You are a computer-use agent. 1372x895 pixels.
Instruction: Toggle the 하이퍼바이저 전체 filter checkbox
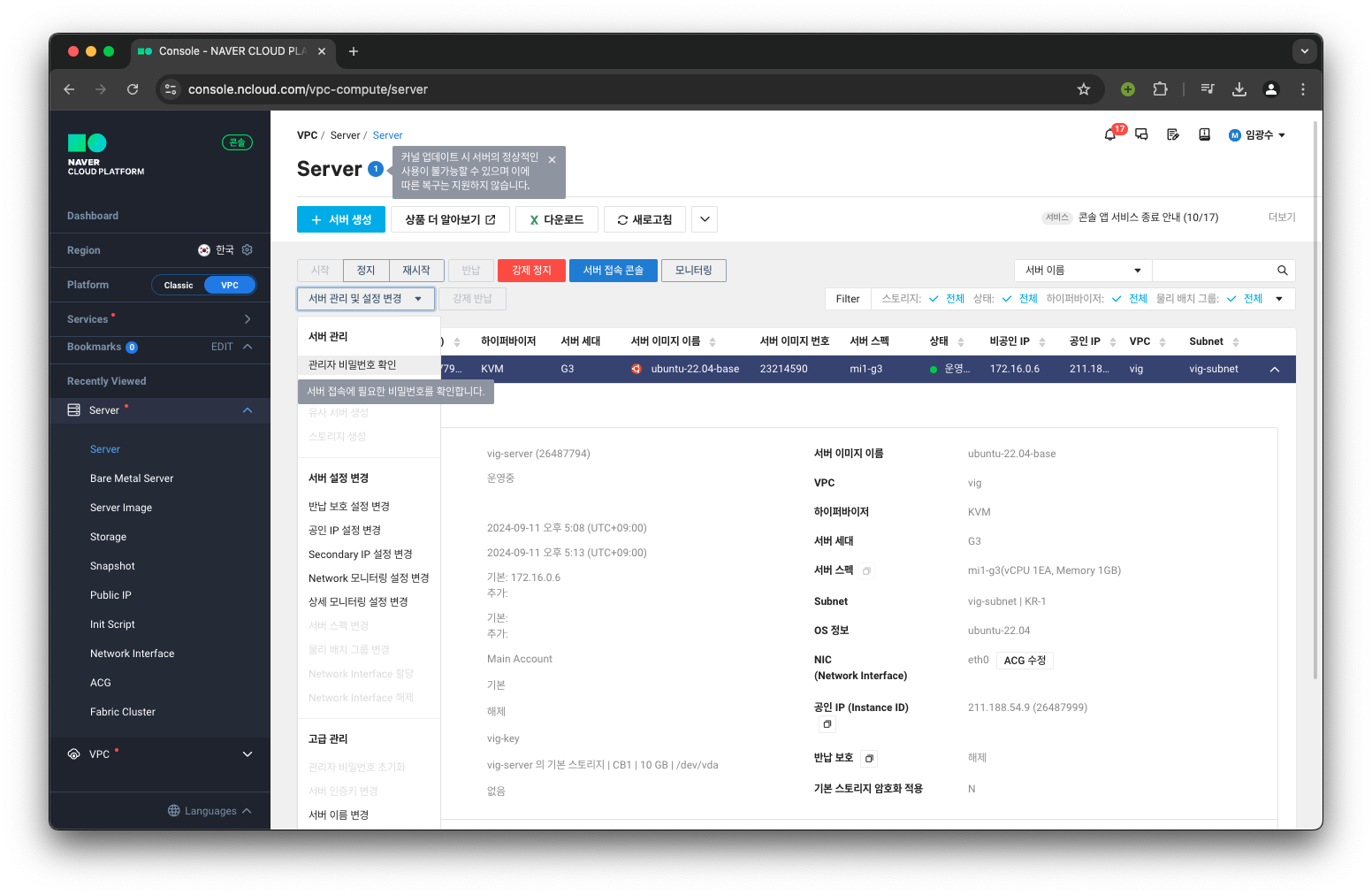(x=1117, y=299)
